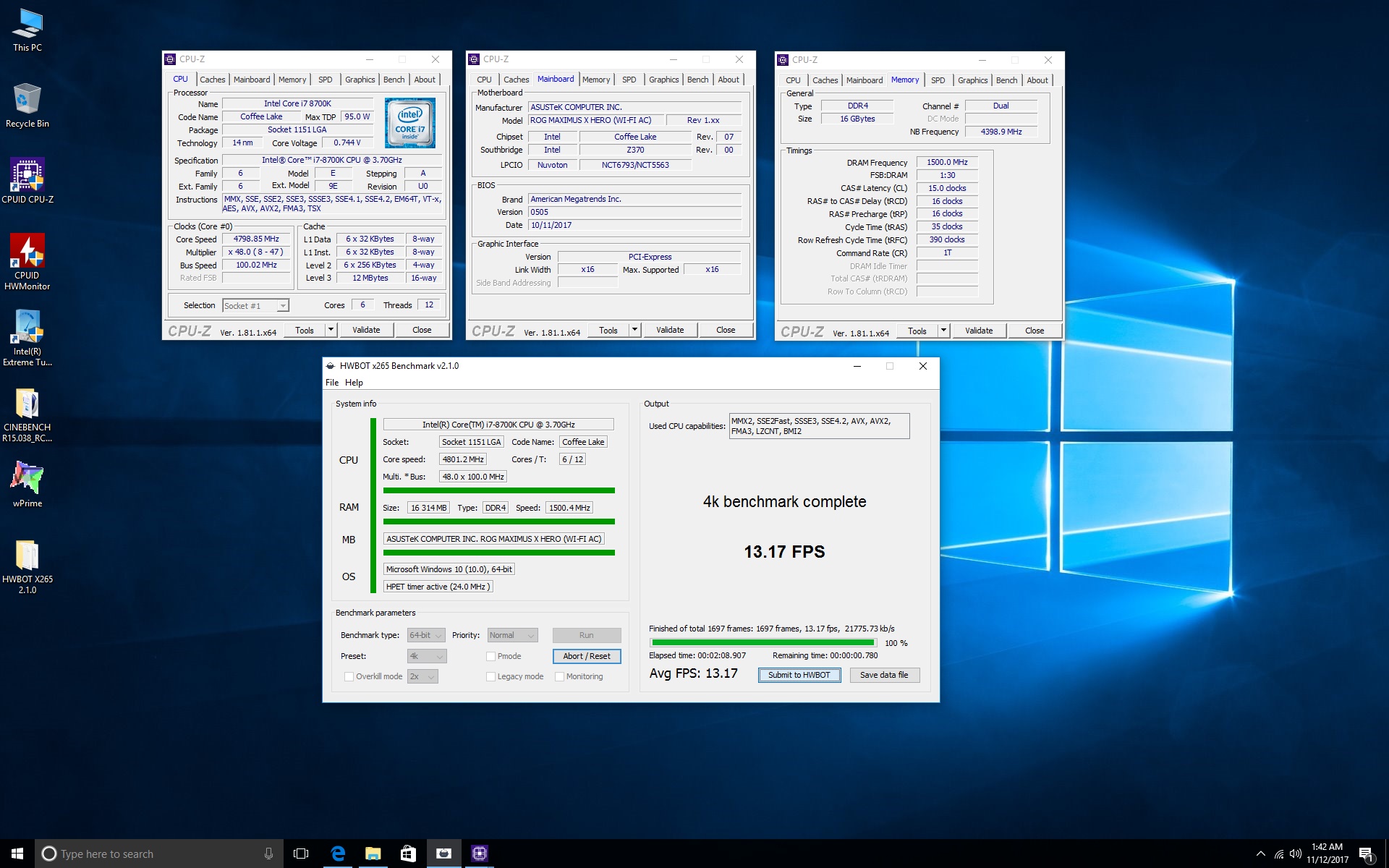The width and height of the screenshot is (1389, 868).
Task: Open the volume tray icon
Action: [x=1295, y=854]
